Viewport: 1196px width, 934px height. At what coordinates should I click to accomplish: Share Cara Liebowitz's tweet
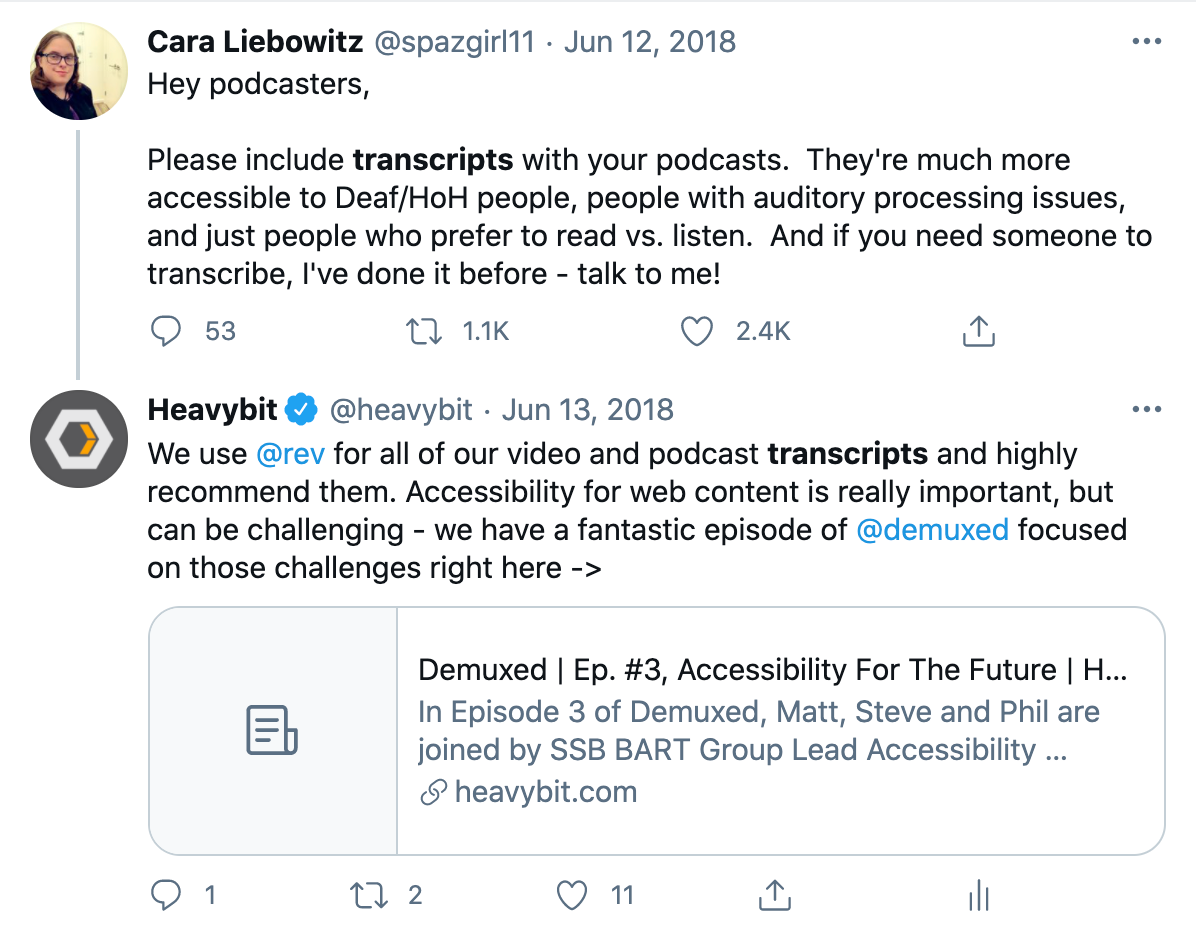pyautogui.click(x=979, y=332)
